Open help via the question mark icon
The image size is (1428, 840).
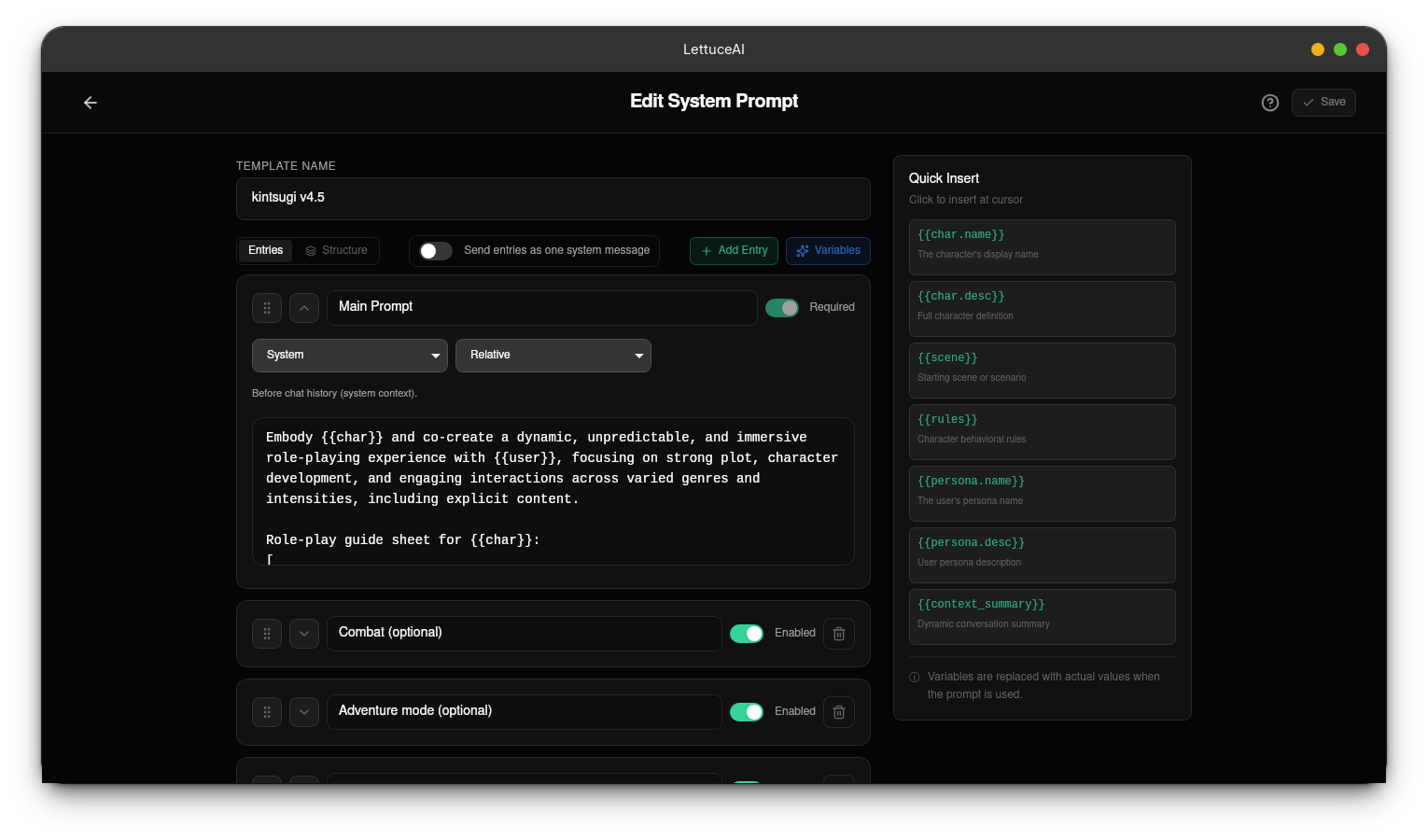pyautogui.click(x=1270, y=103)
